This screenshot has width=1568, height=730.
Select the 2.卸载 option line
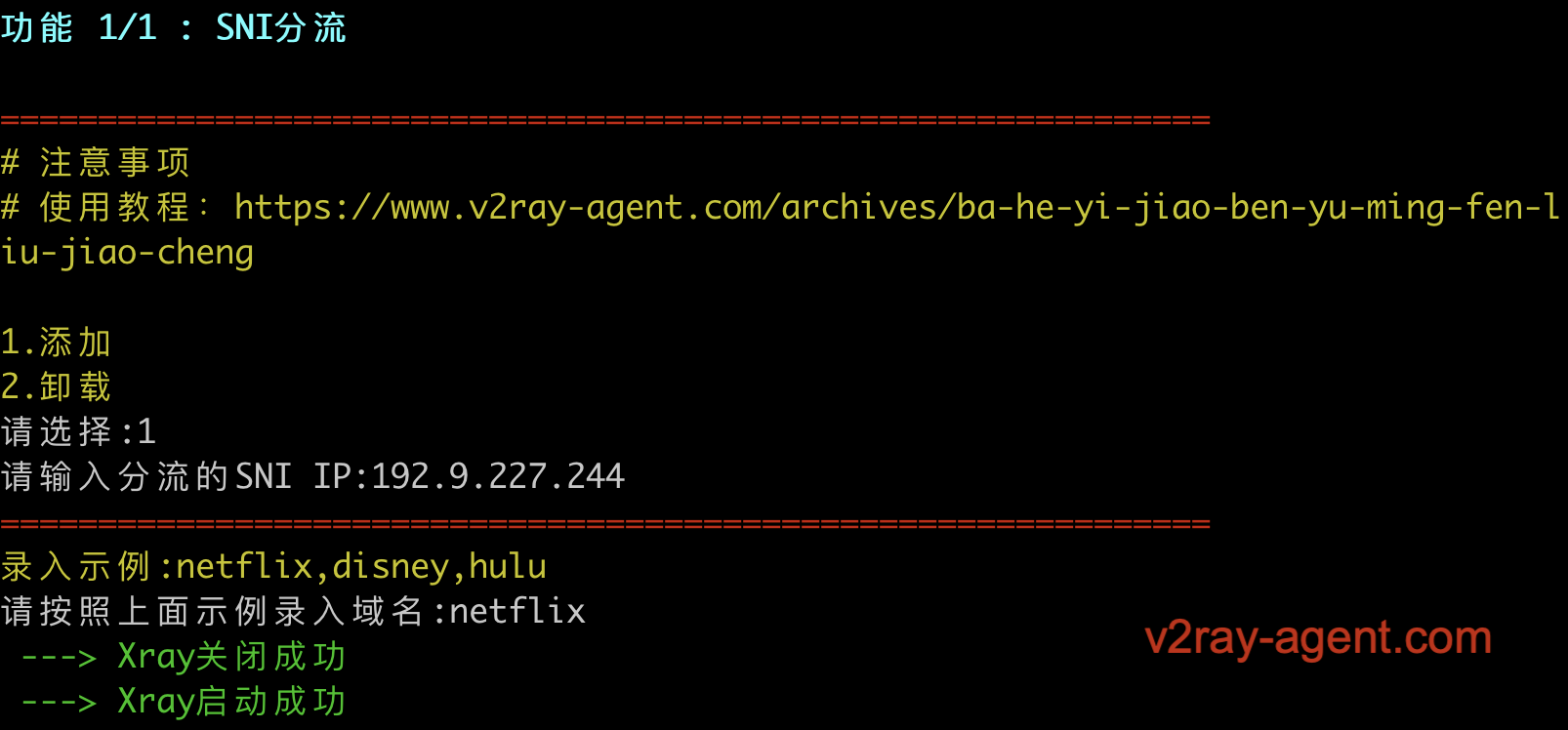coord(56,387)
